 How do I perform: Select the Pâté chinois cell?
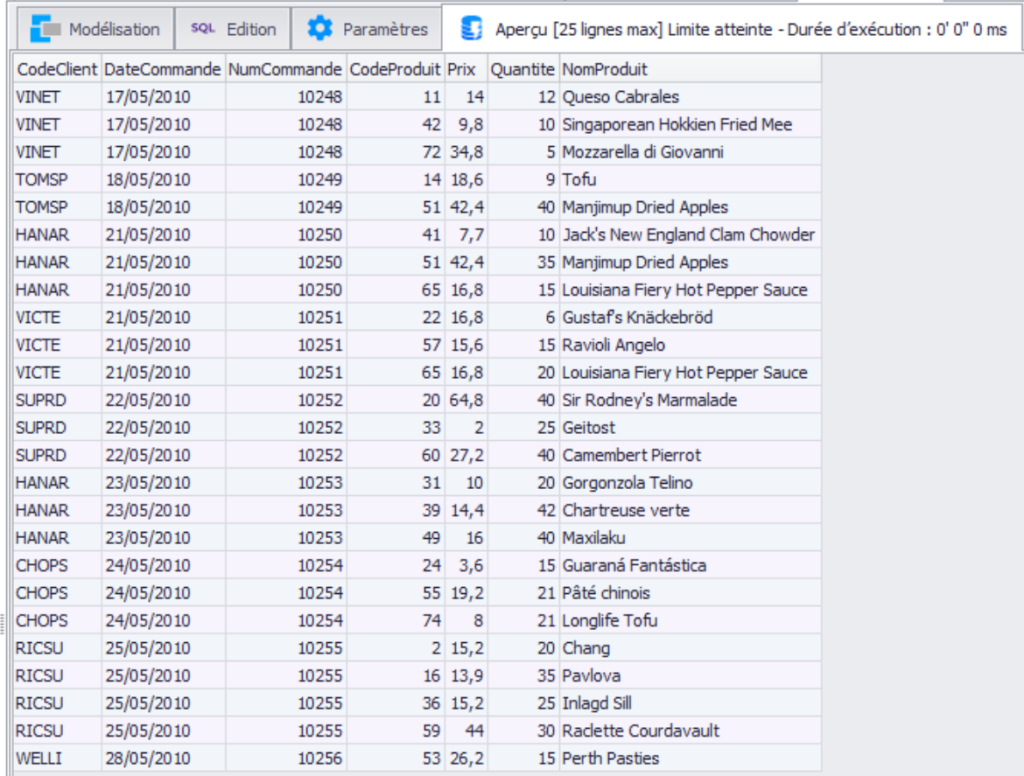(x=690, y=592)
